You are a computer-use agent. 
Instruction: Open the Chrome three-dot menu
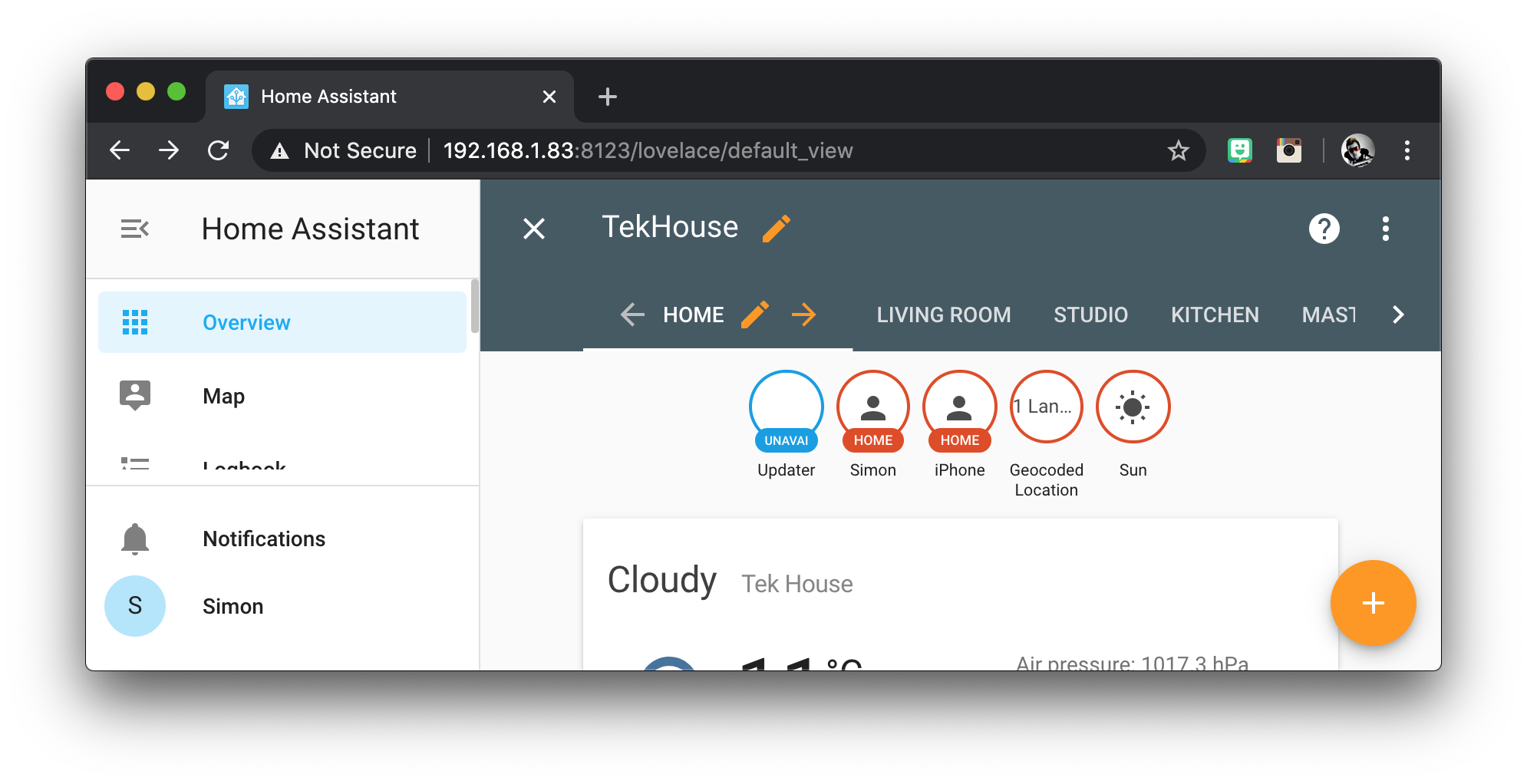point(1407,150)
